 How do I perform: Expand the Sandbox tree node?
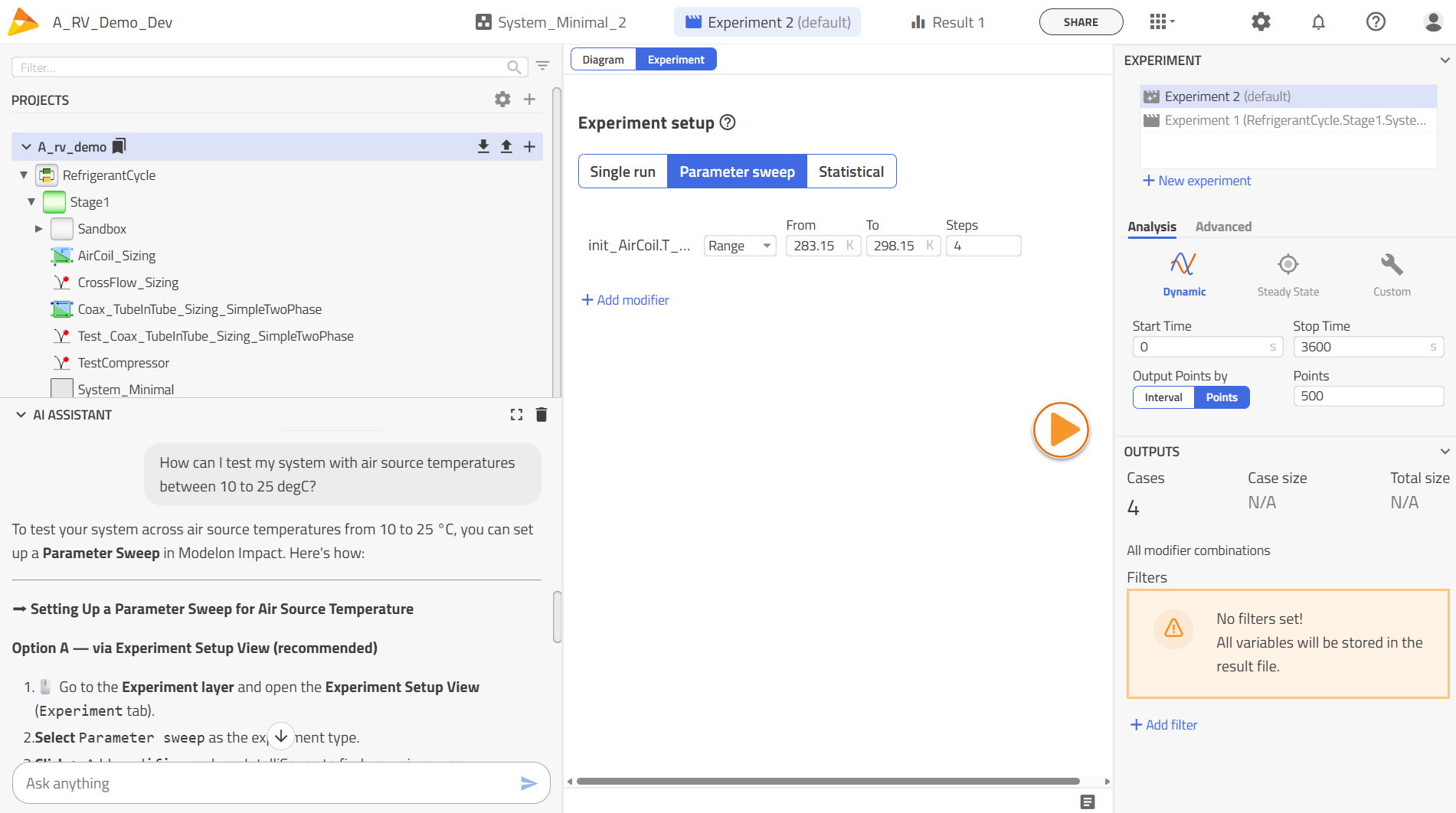[x=38, y=229]
